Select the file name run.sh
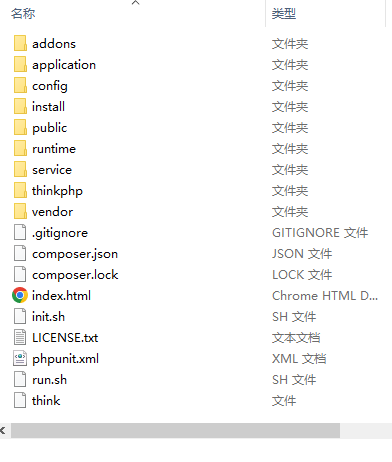 tap(50, 380)
